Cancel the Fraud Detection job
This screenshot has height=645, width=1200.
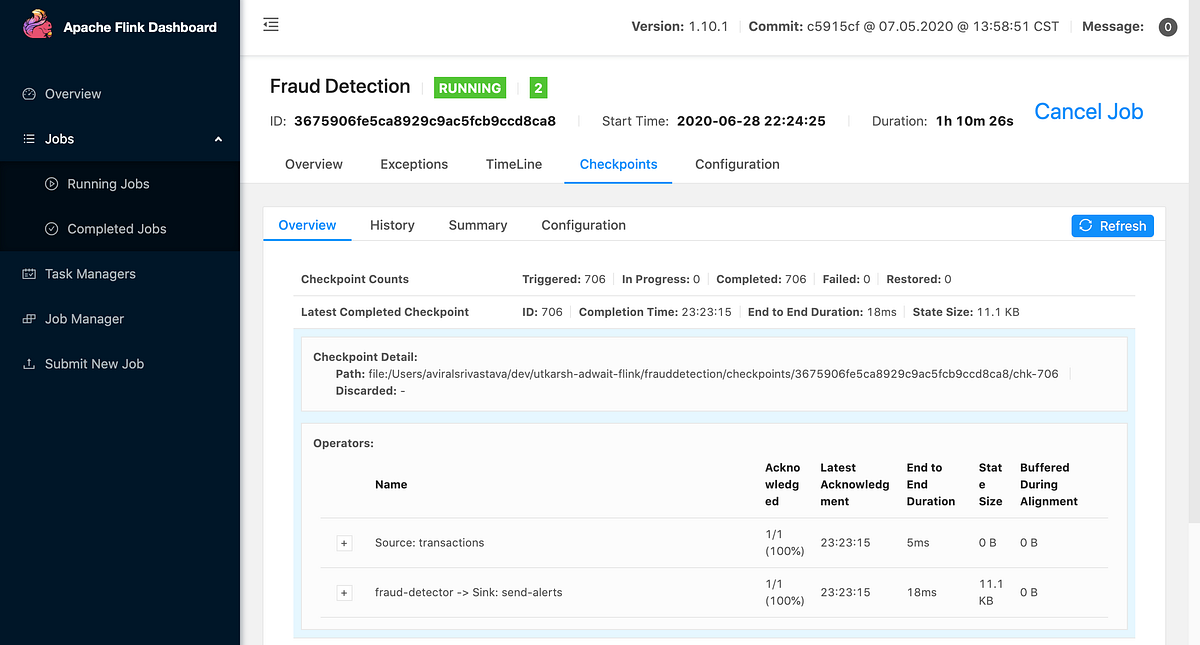pyautogui.click(x=1088, y=111)
